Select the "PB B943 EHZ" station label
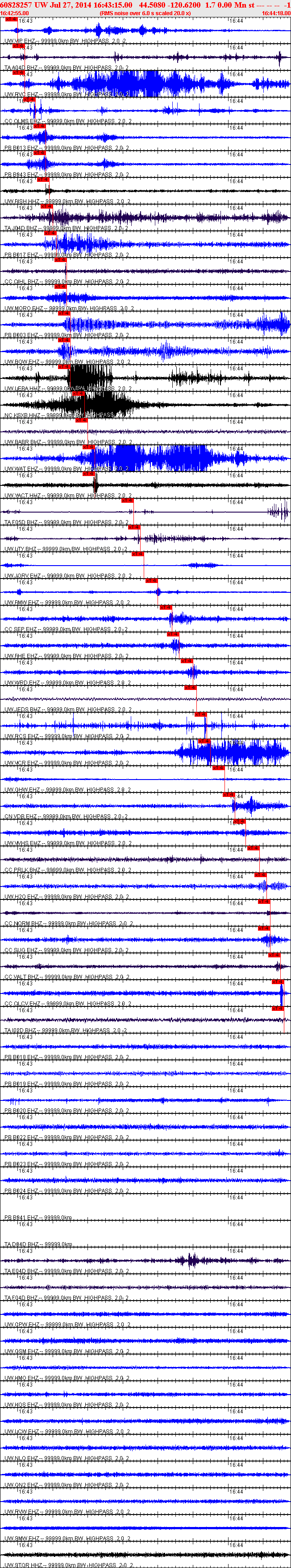The width and height of the screenshot is (291, 1568). click(x=21, y=175)
